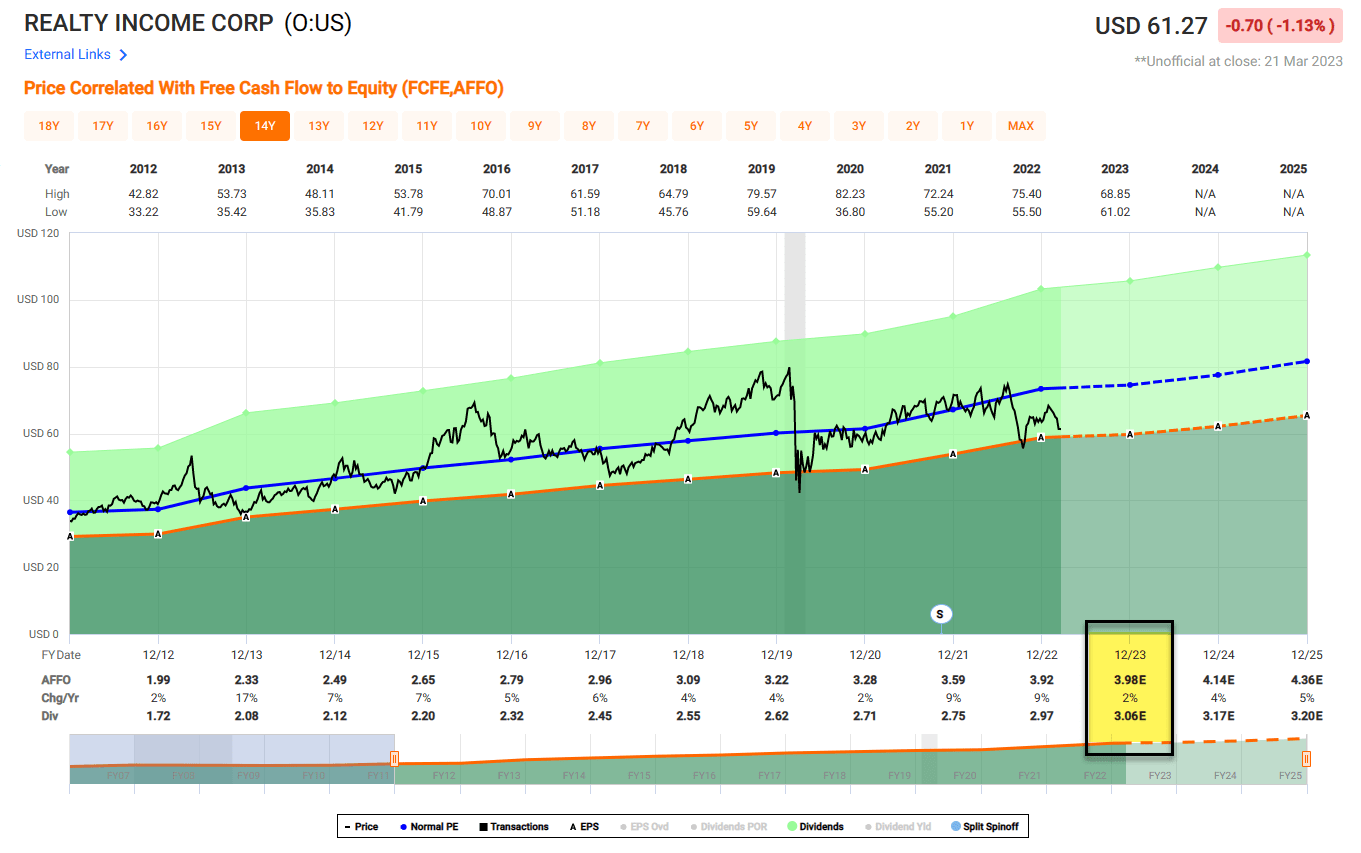This screenshot has width=1361, height=853.
Task: Choose the 7Y range
Action: (x=643, y=126)
